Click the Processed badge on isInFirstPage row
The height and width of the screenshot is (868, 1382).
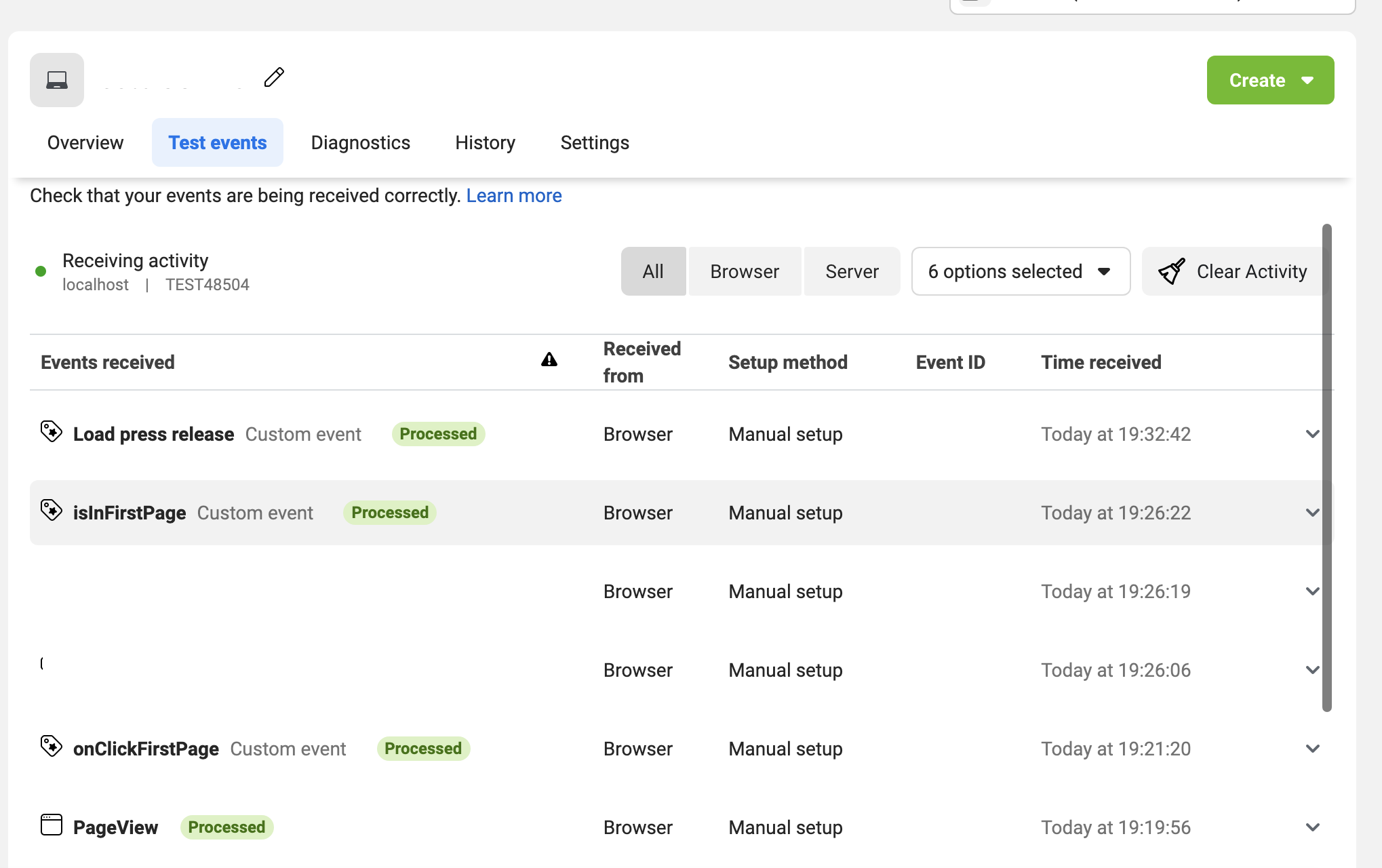(390, 513)
